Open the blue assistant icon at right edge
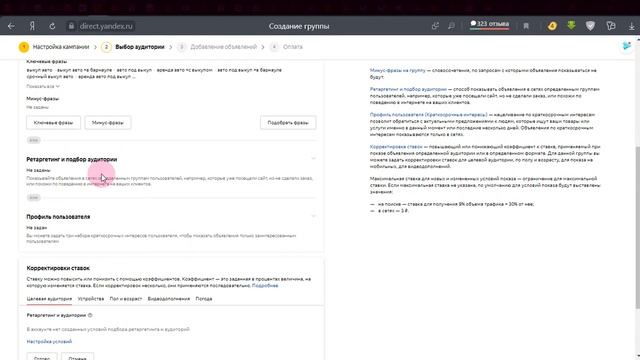The height and width of the screenshot is (360, 640). pos(627,46)
